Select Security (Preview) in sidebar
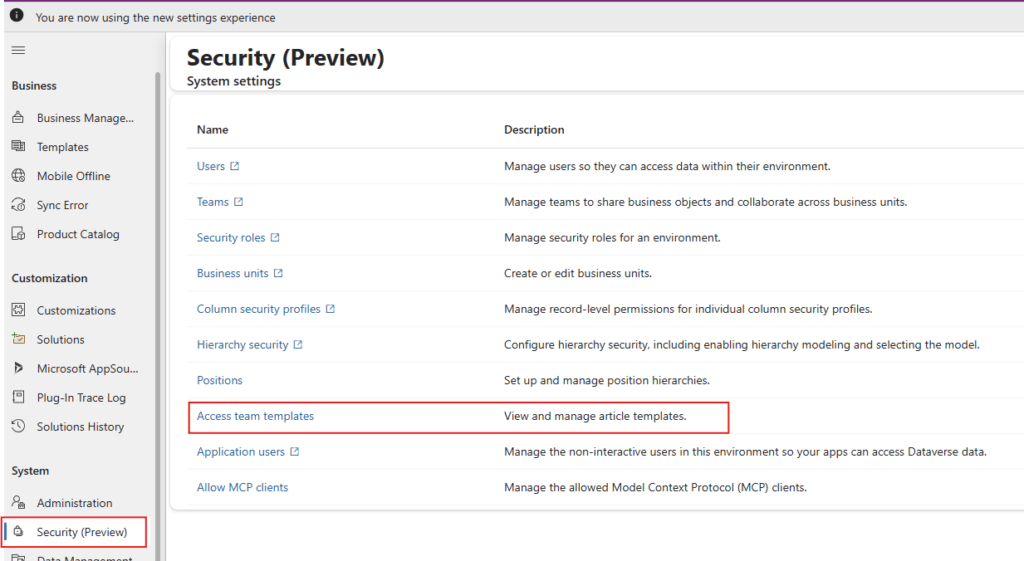 (x=82, y=532)
